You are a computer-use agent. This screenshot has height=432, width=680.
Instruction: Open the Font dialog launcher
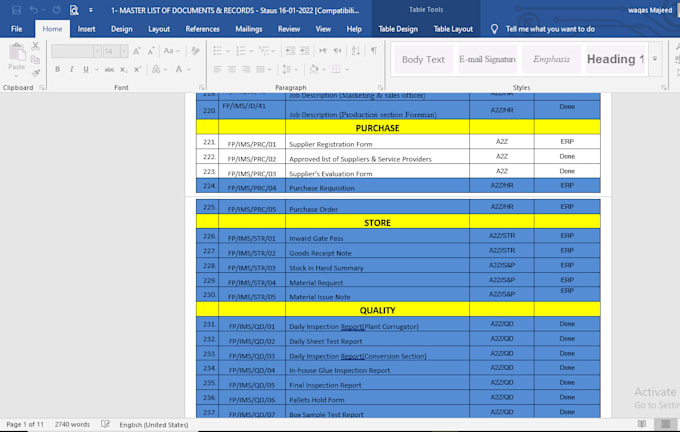(x=202, y=88)
